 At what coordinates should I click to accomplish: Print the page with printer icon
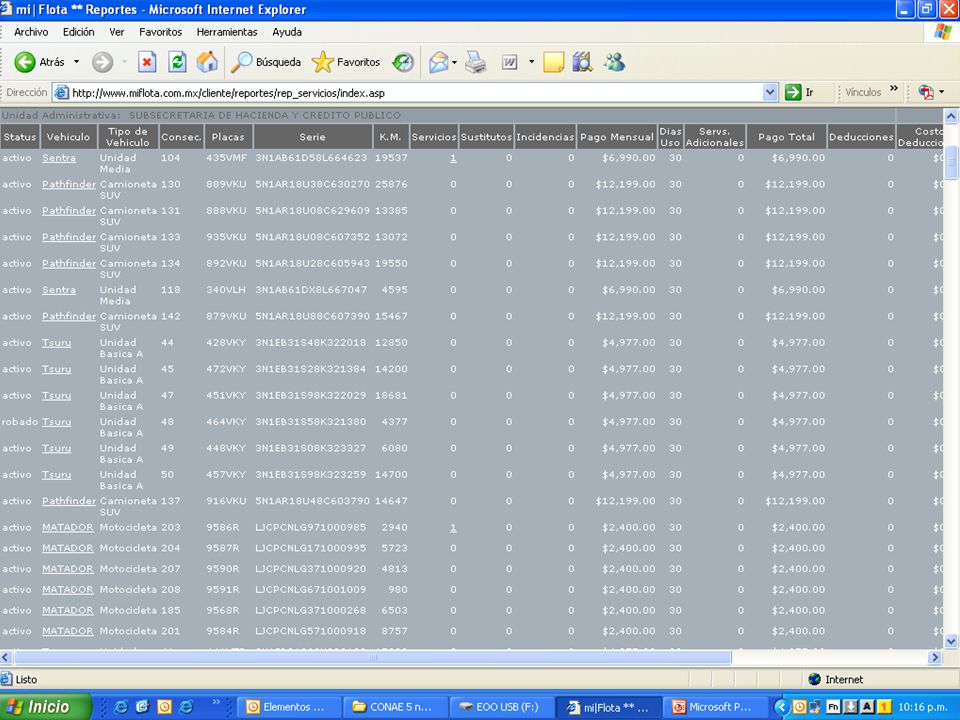pyautogui.click(x=475, y=62)
